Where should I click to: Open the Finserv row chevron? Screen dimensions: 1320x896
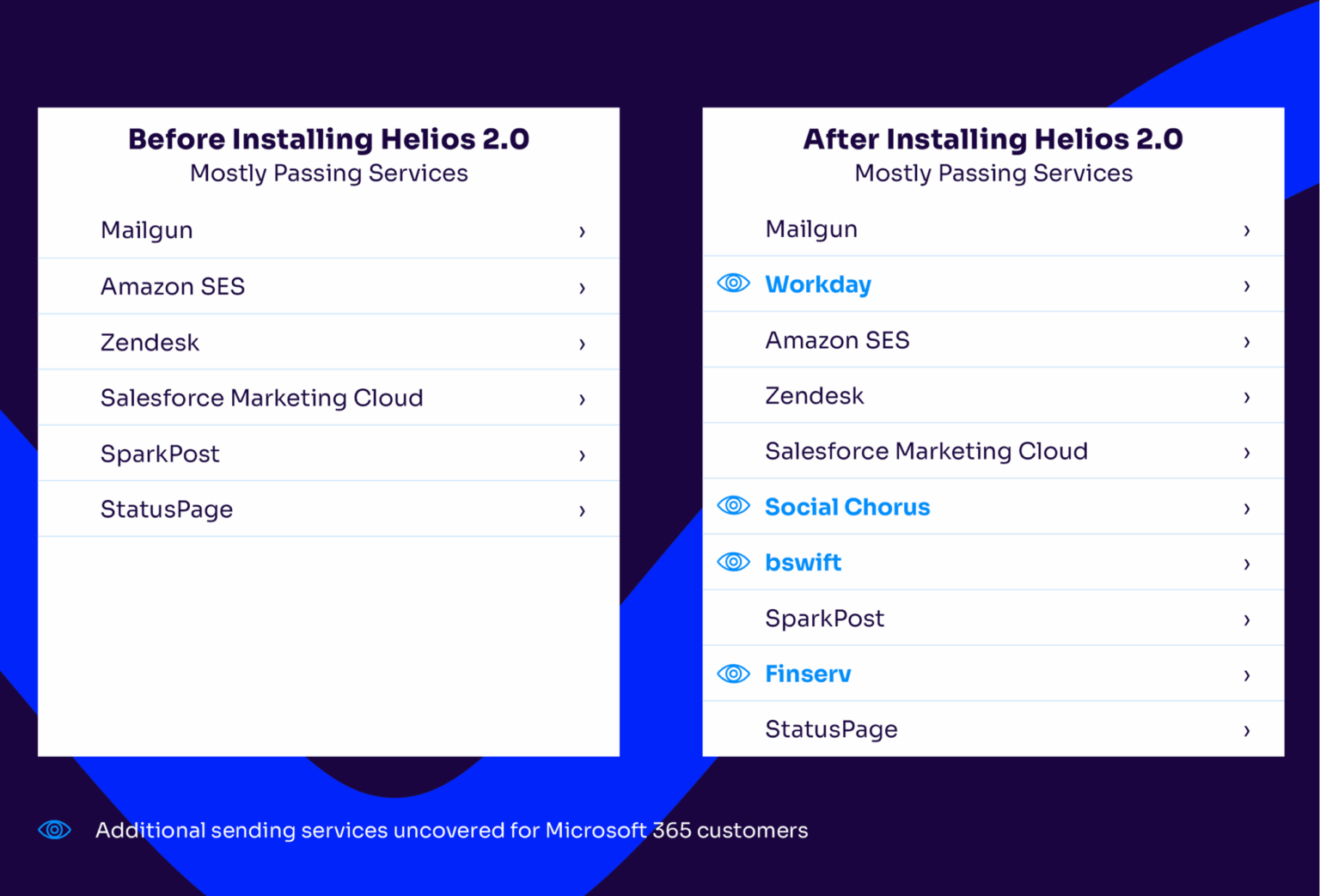coord(1246,675)
